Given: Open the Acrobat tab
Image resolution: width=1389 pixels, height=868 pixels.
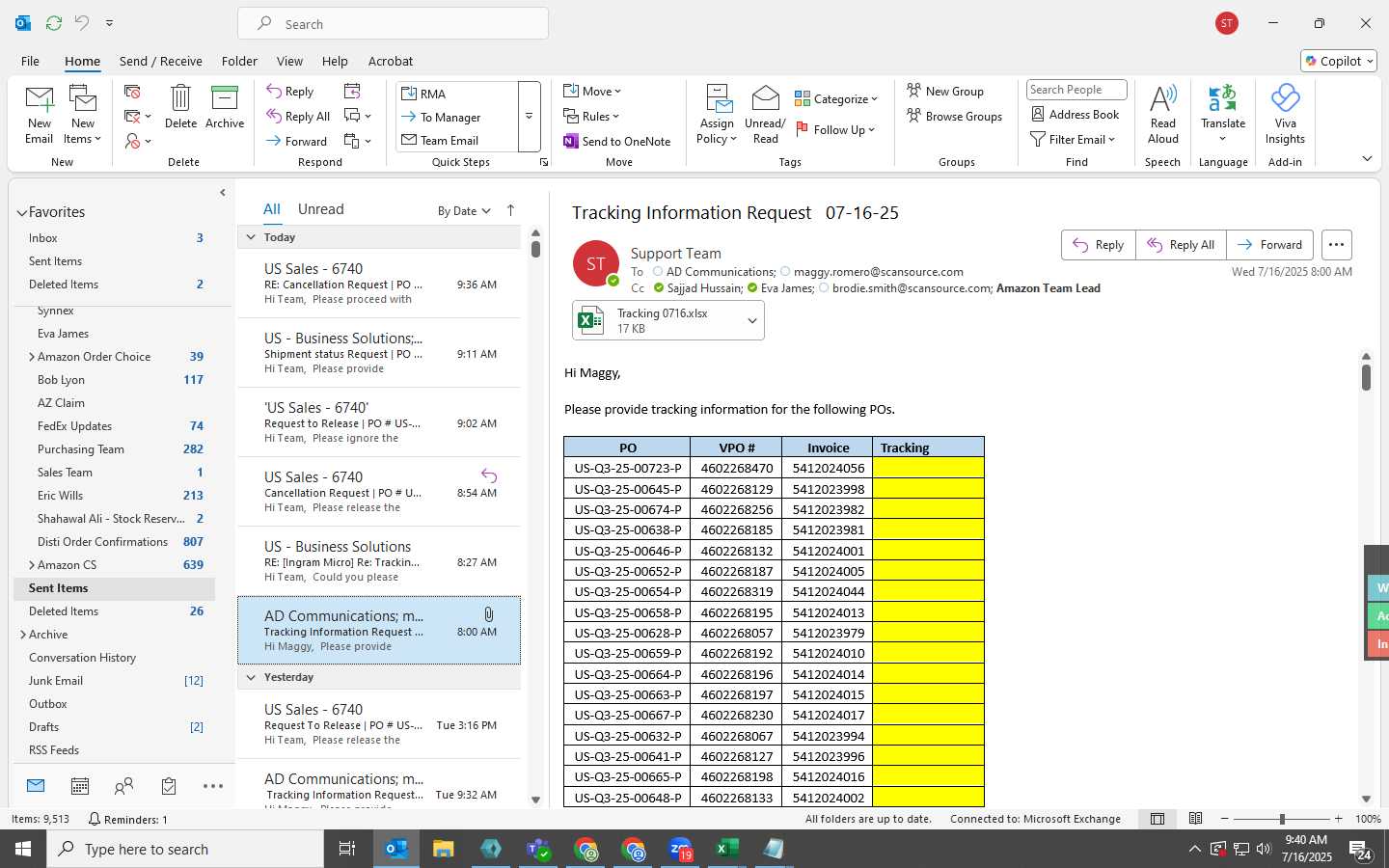Looking at the screenshot, I should point(391,61).
